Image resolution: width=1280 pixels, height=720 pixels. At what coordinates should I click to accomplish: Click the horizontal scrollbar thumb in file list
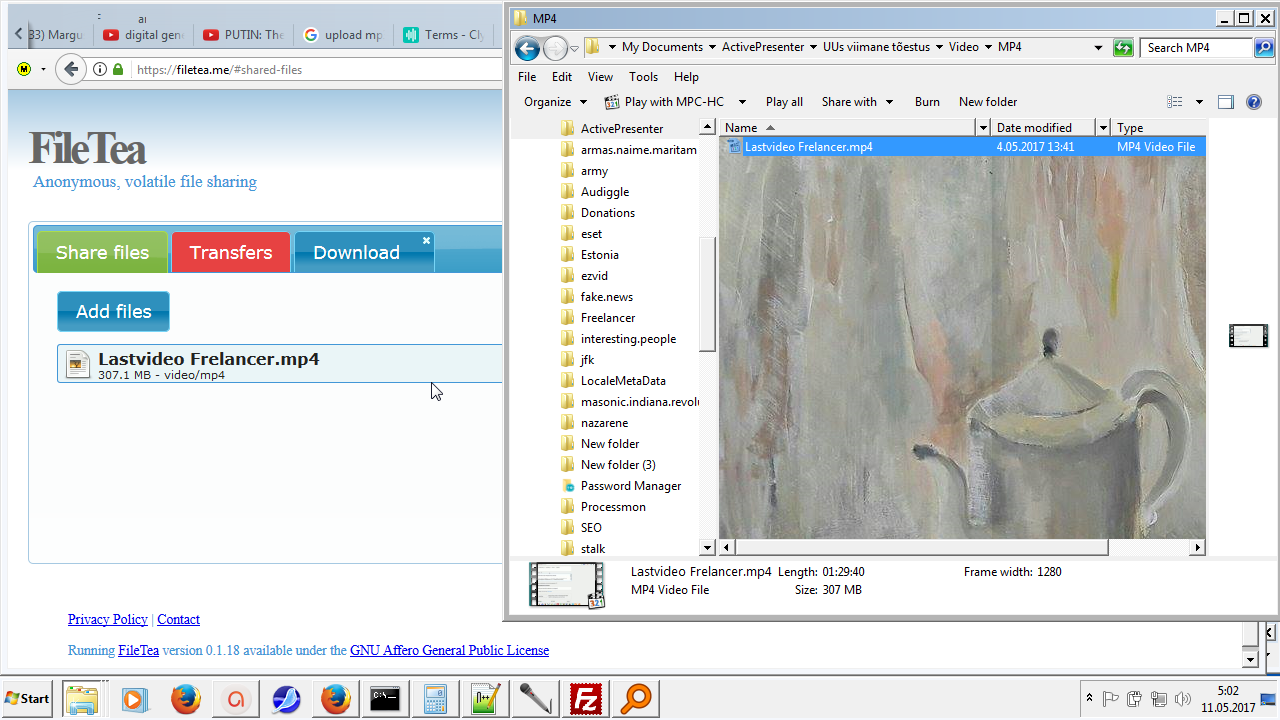click(x=922, y=548)
